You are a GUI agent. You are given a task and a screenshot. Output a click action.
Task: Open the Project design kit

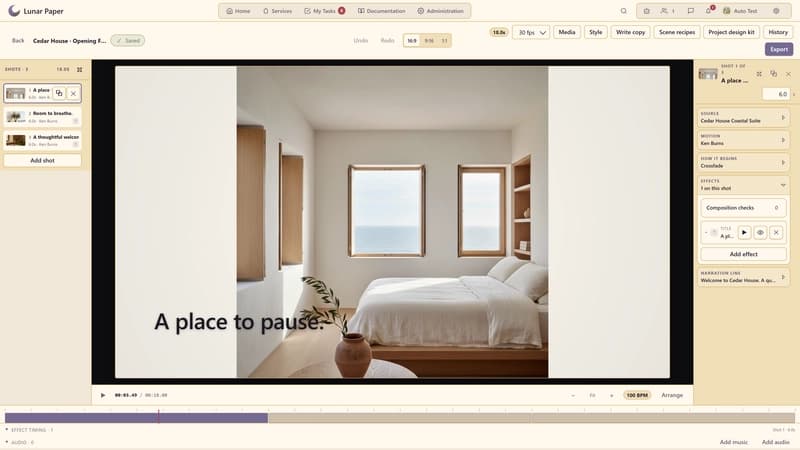(x=731, y=32)
